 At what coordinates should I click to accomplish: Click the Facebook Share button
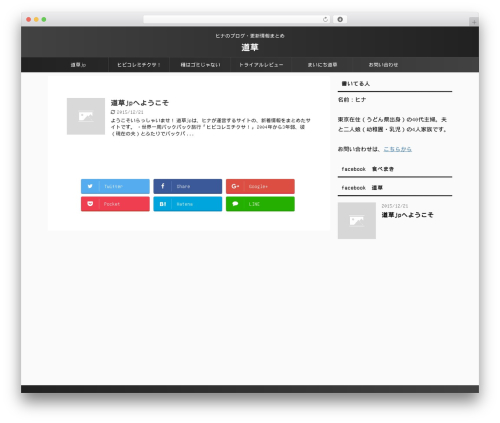[x=188, y=186]
